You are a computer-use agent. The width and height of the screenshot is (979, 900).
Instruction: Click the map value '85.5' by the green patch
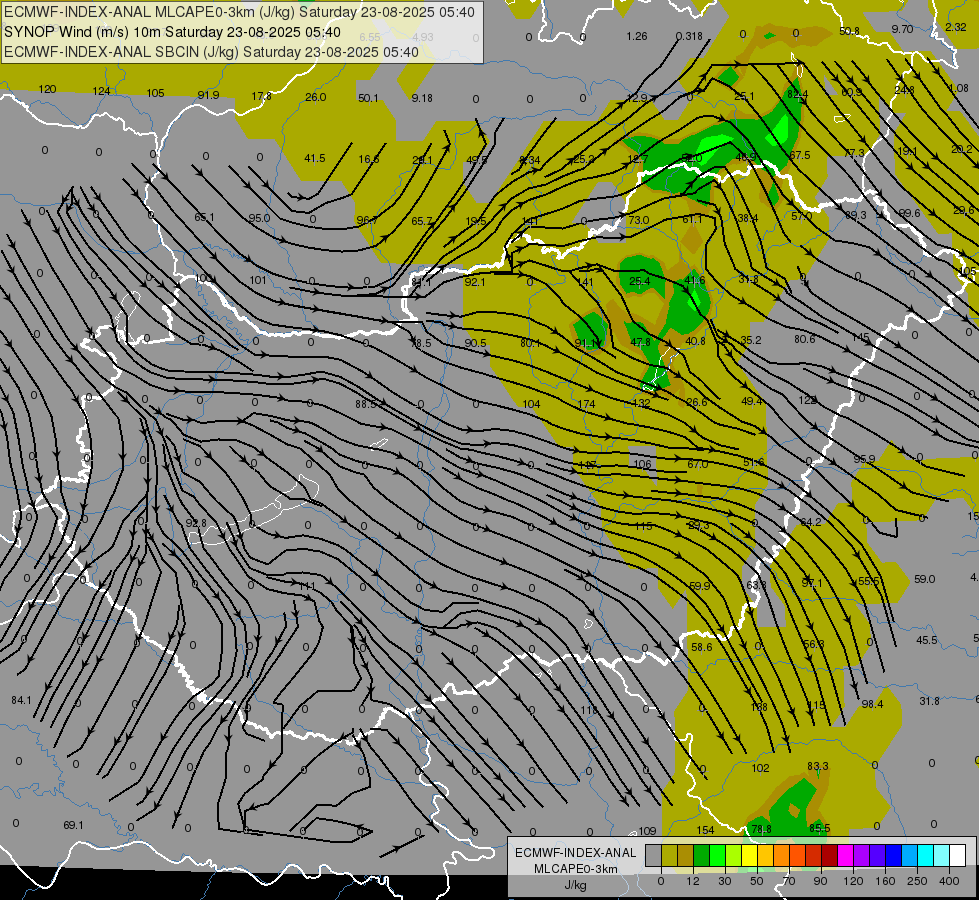(x=820, y=828)
